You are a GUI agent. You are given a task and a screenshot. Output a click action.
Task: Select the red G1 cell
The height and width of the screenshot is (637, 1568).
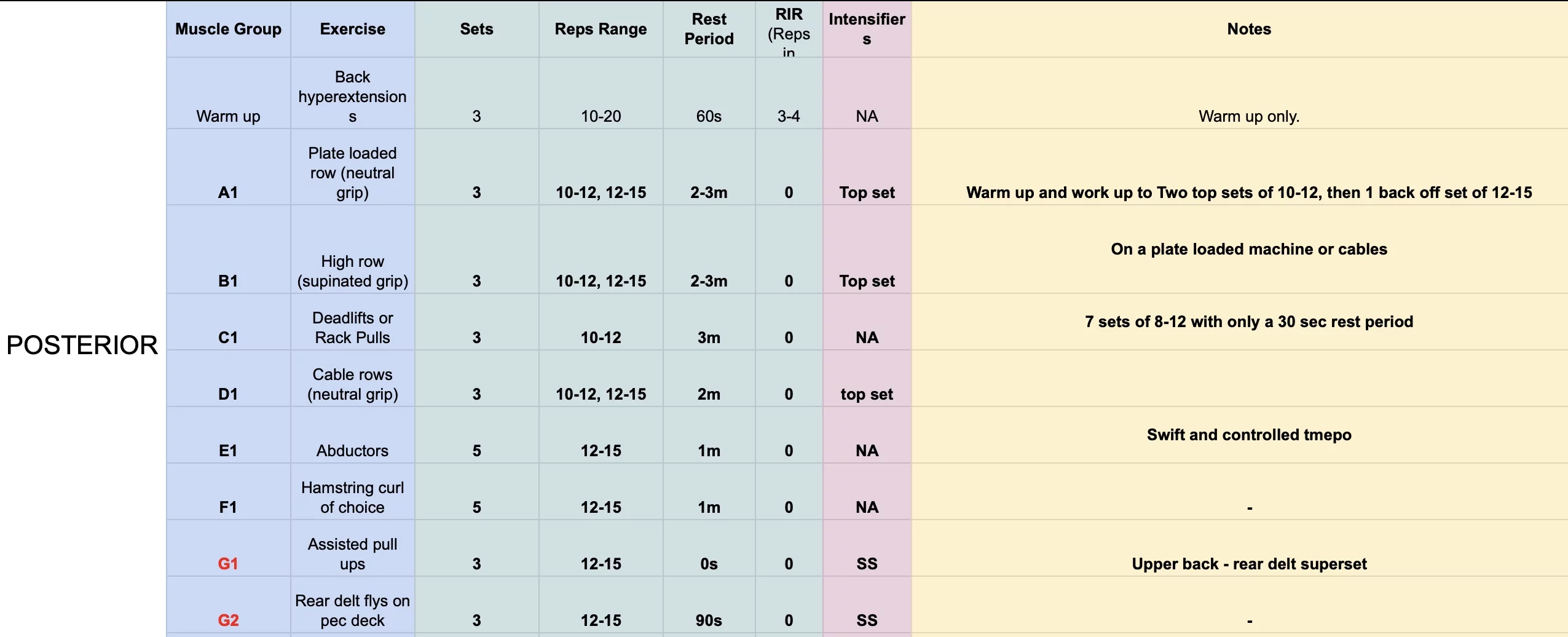point(228,564)
